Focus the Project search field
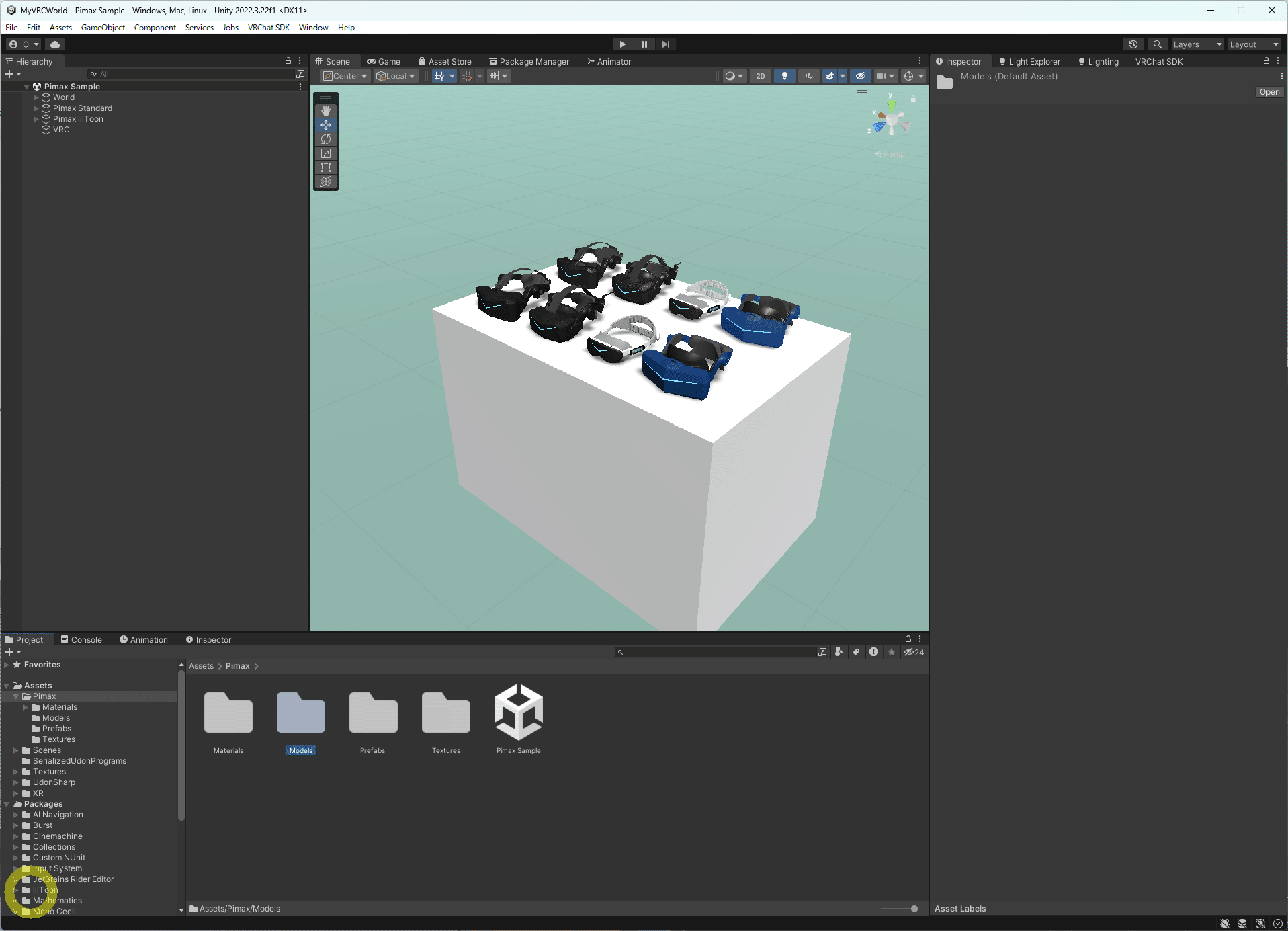Screen dimensions: 1288x931 point(716,652)
